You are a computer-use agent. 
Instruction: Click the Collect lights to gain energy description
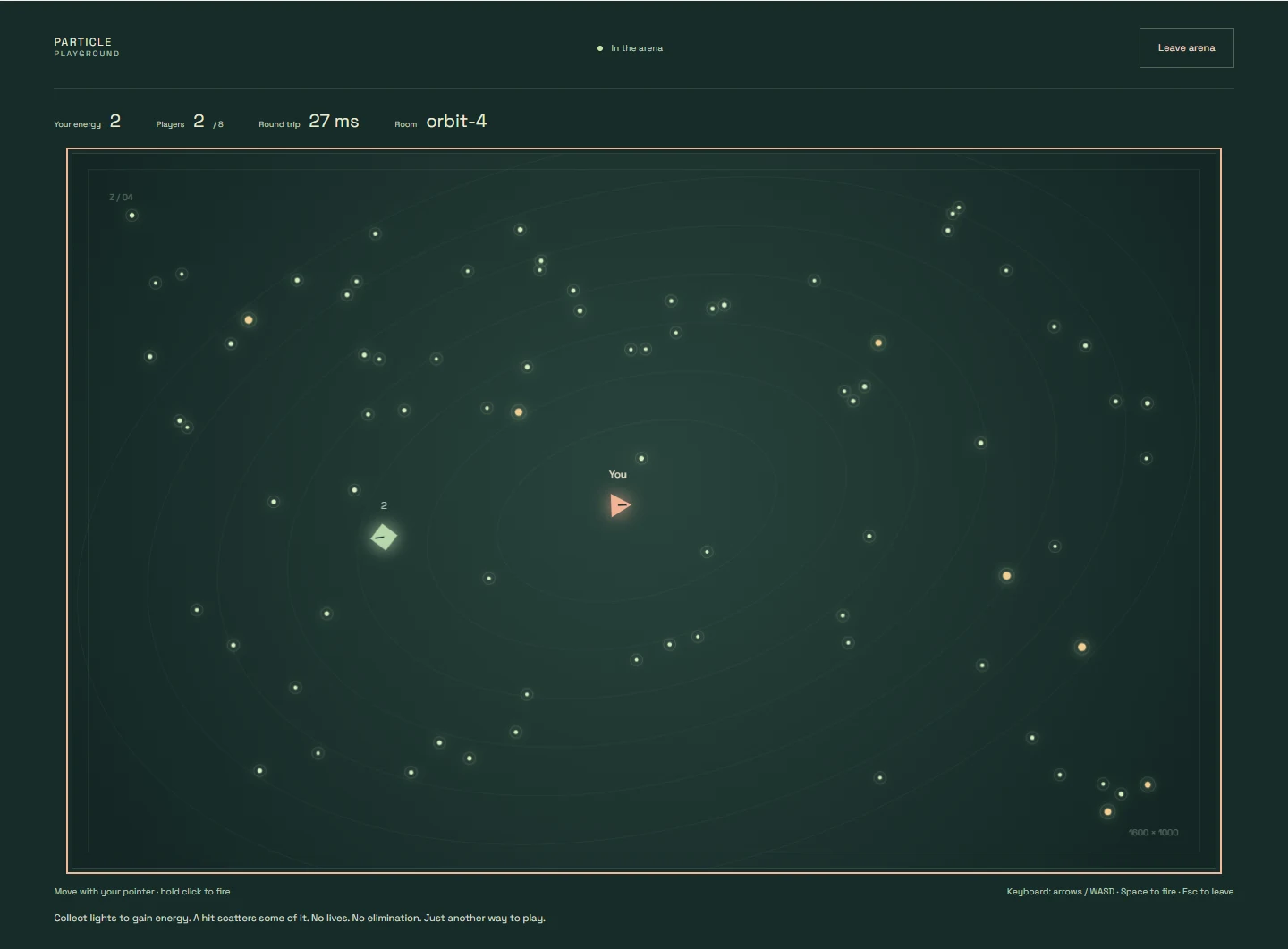300,918
